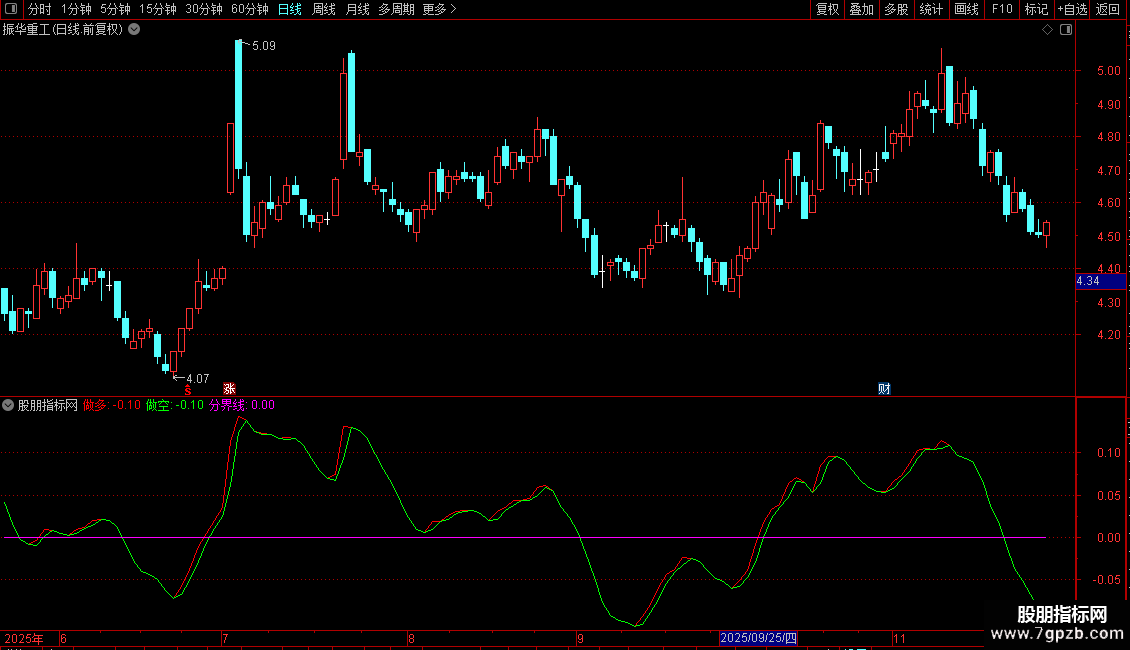Toggle right side panel icon in chart
The height and width of the screenshot is (650, 1130).
pyautogui.click(x=1066, y=30)
